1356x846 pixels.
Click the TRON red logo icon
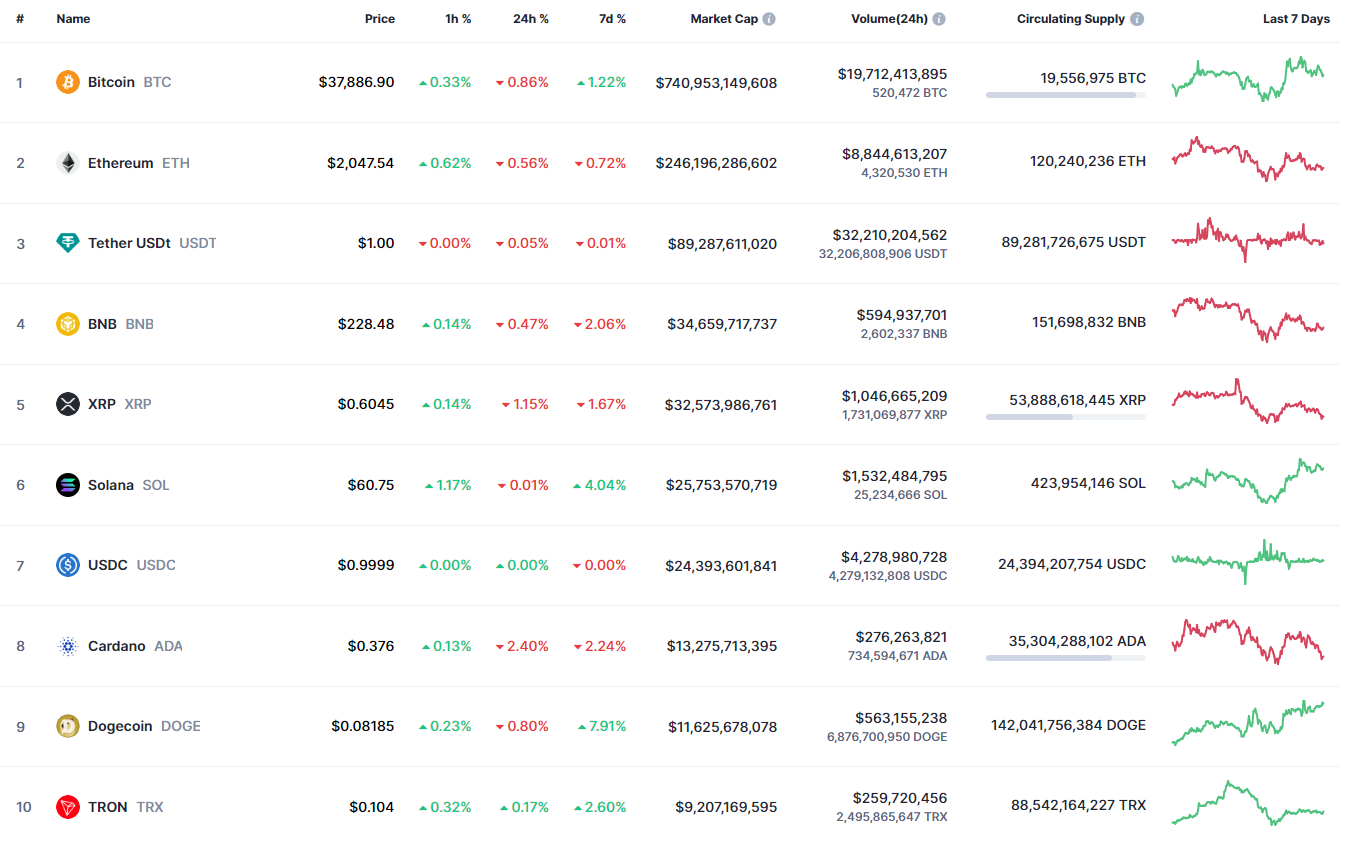click(68, 807)
